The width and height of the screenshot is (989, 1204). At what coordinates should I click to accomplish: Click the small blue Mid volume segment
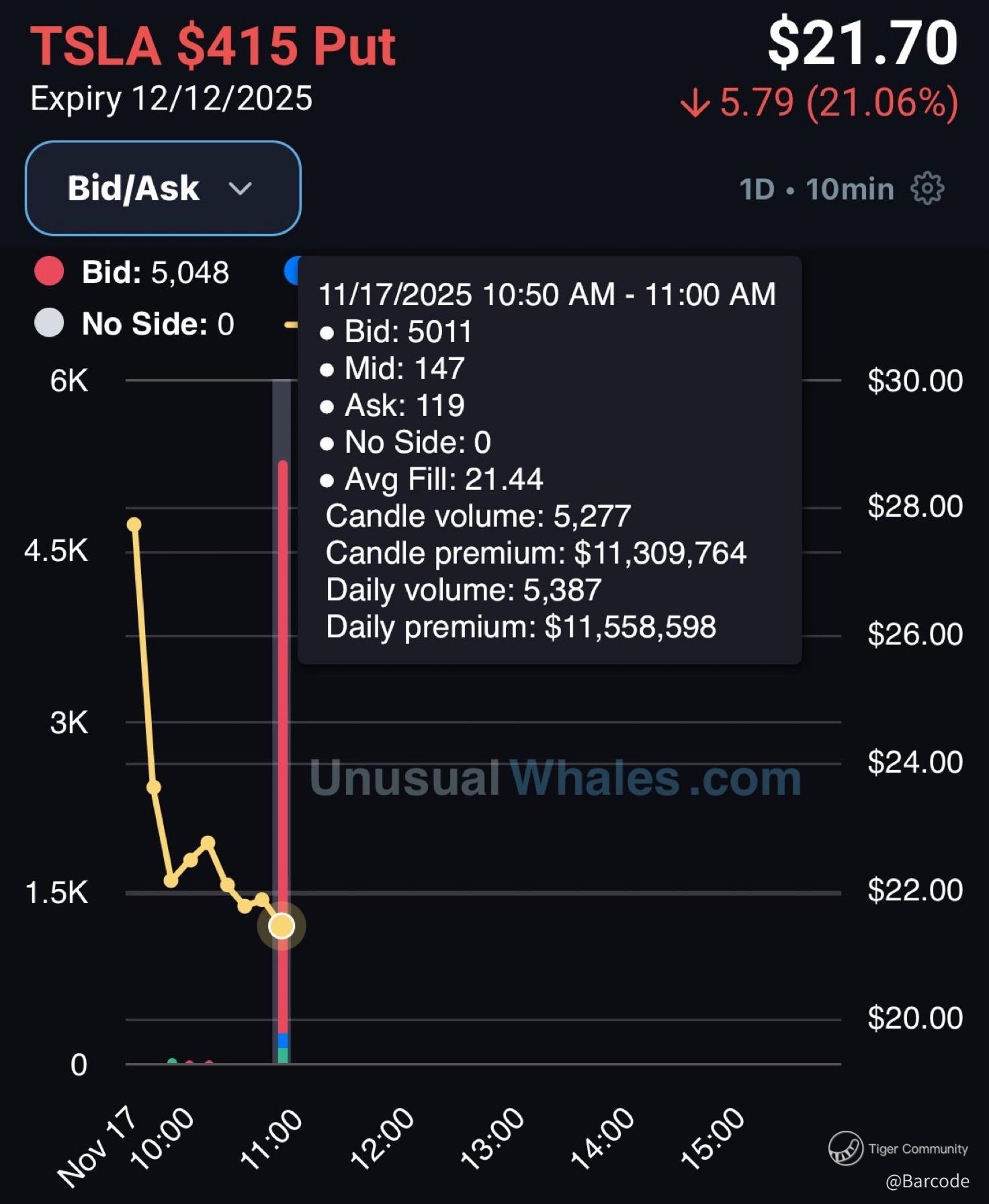click(x=283, y=1041)
